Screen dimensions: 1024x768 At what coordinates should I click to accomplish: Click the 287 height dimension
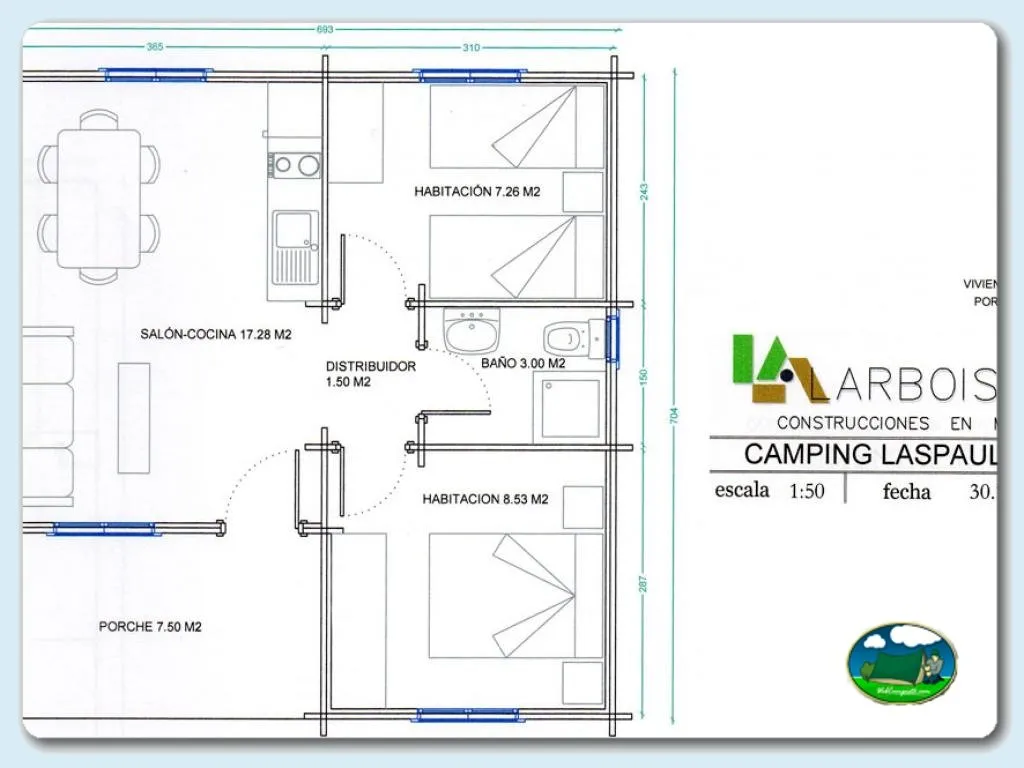pos(643,583)
